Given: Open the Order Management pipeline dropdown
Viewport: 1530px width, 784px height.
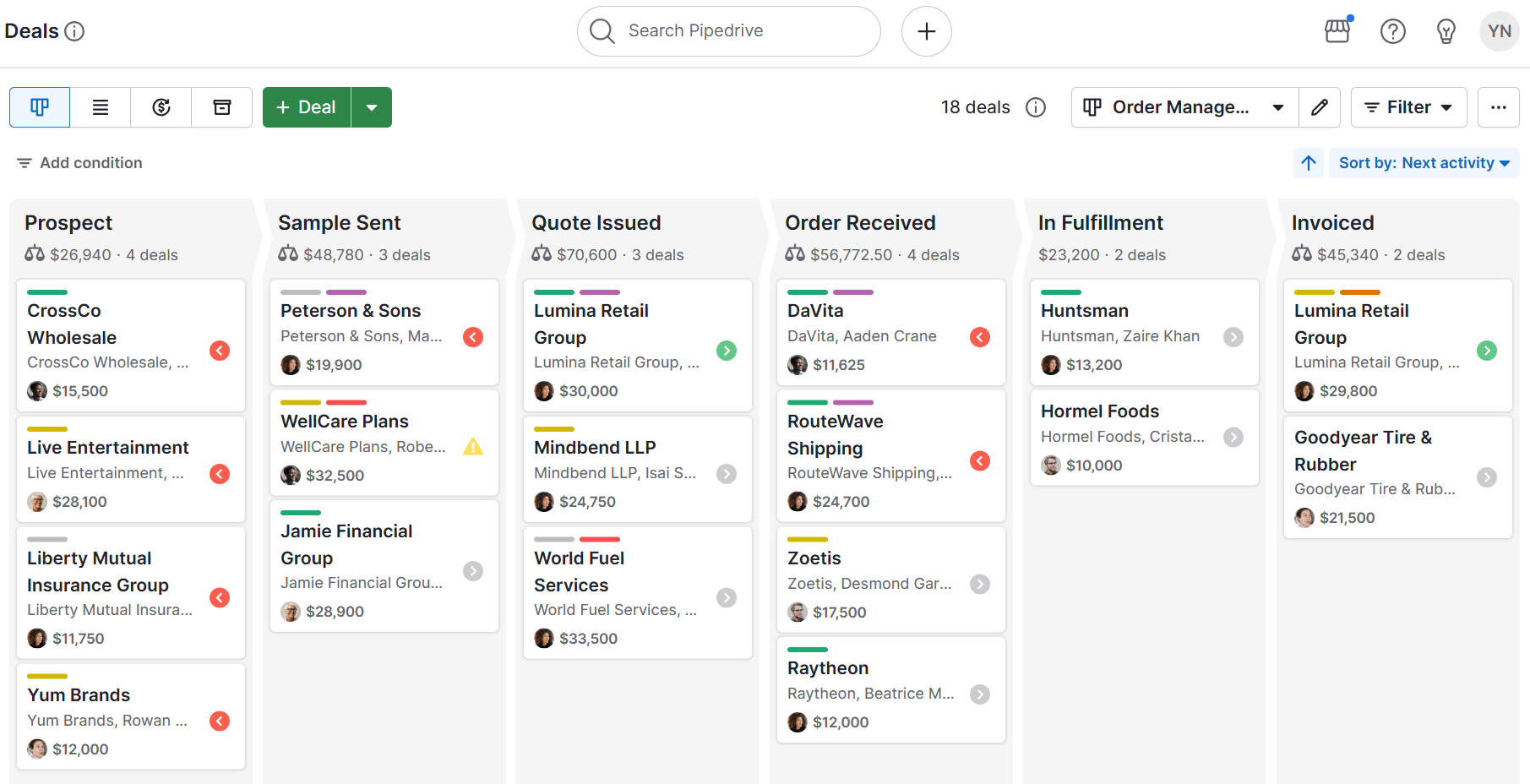Looking at the screenshot, I should click(1184, 107).
